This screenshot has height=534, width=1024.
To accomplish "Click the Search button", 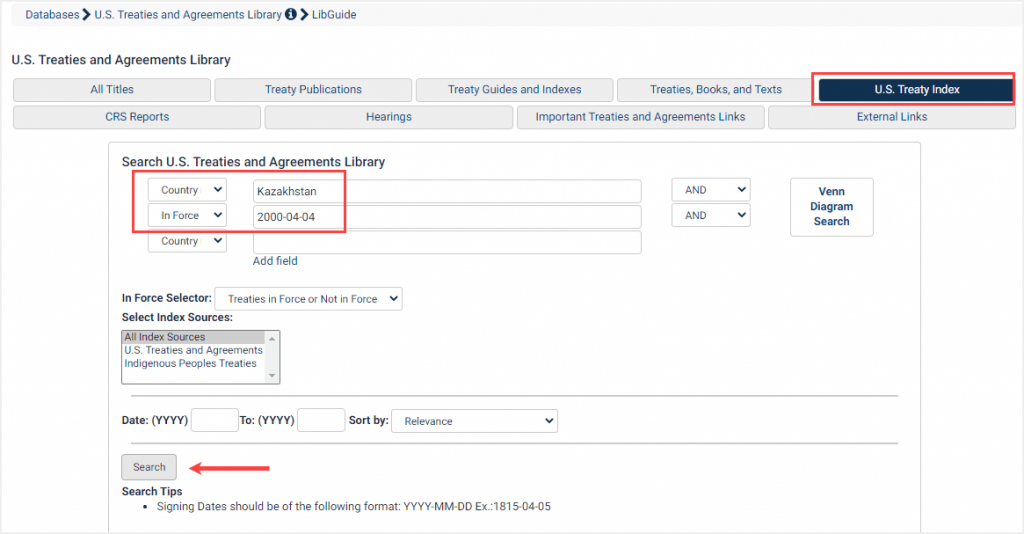I will 149,467.
